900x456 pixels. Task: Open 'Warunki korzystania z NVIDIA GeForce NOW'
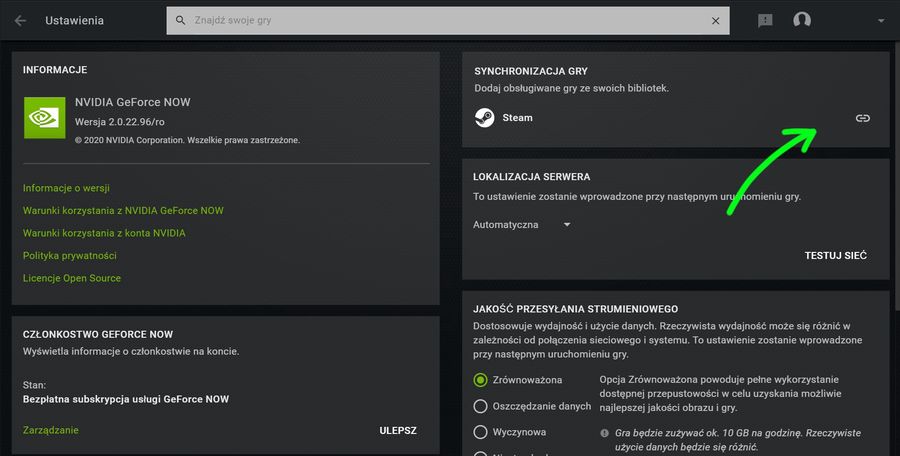click(123, 210)
